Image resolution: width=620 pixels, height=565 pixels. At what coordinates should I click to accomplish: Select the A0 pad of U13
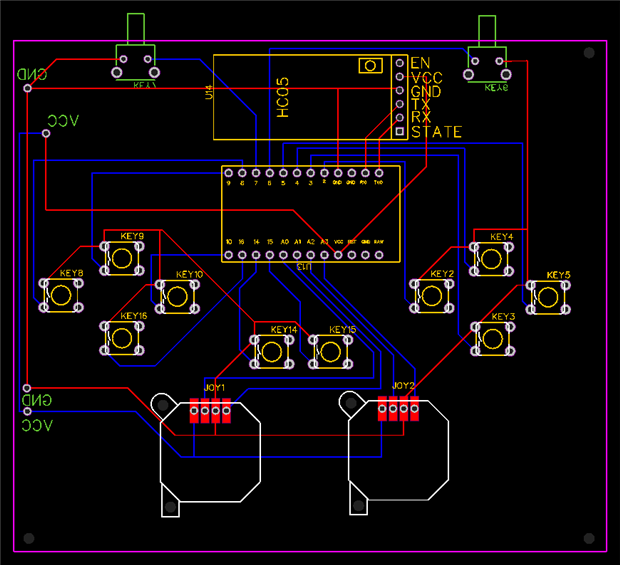tap(283, 255)
